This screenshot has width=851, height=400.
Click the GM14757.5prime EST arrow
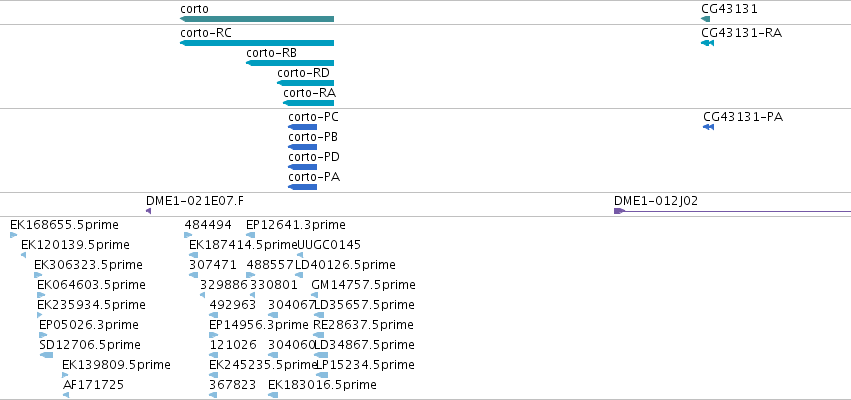click(314, 295)
